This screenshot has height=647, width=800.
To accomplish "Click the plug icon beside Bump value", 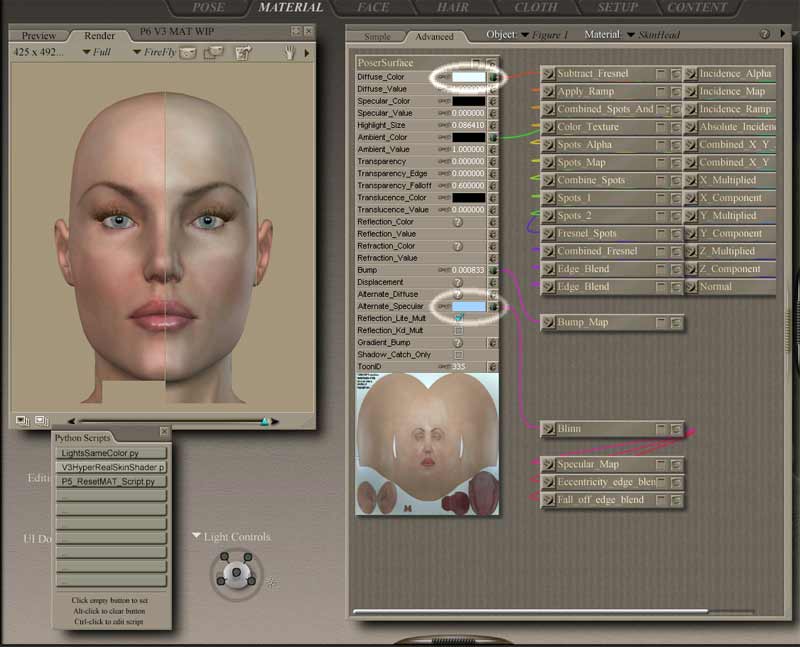I will point(493,270).
